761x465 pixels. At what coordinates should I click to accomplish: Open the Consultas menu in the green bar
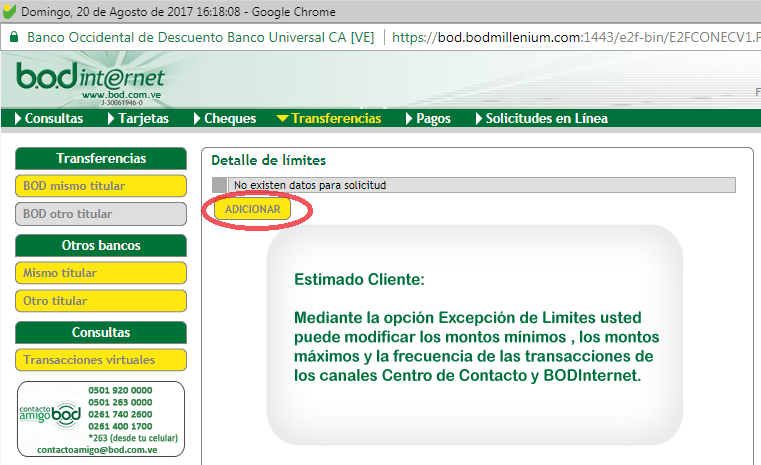tap(54, 118)
